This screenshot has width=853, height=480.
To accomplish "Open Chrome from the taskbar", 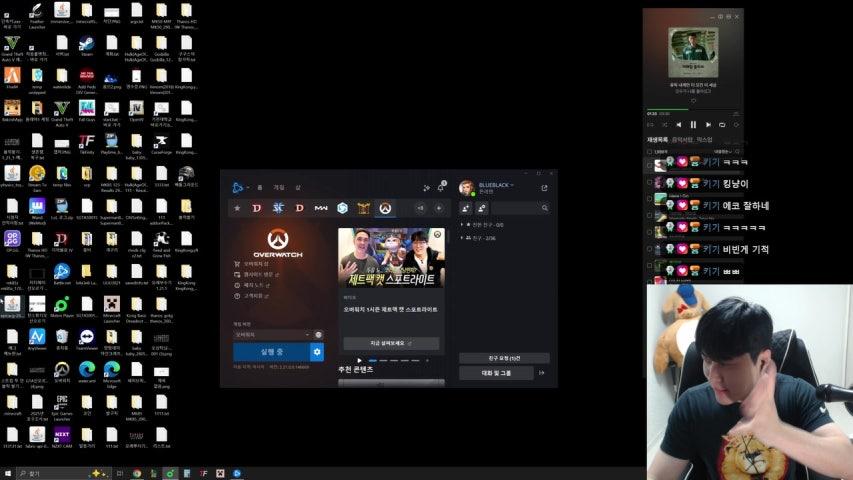I will 137,473.
